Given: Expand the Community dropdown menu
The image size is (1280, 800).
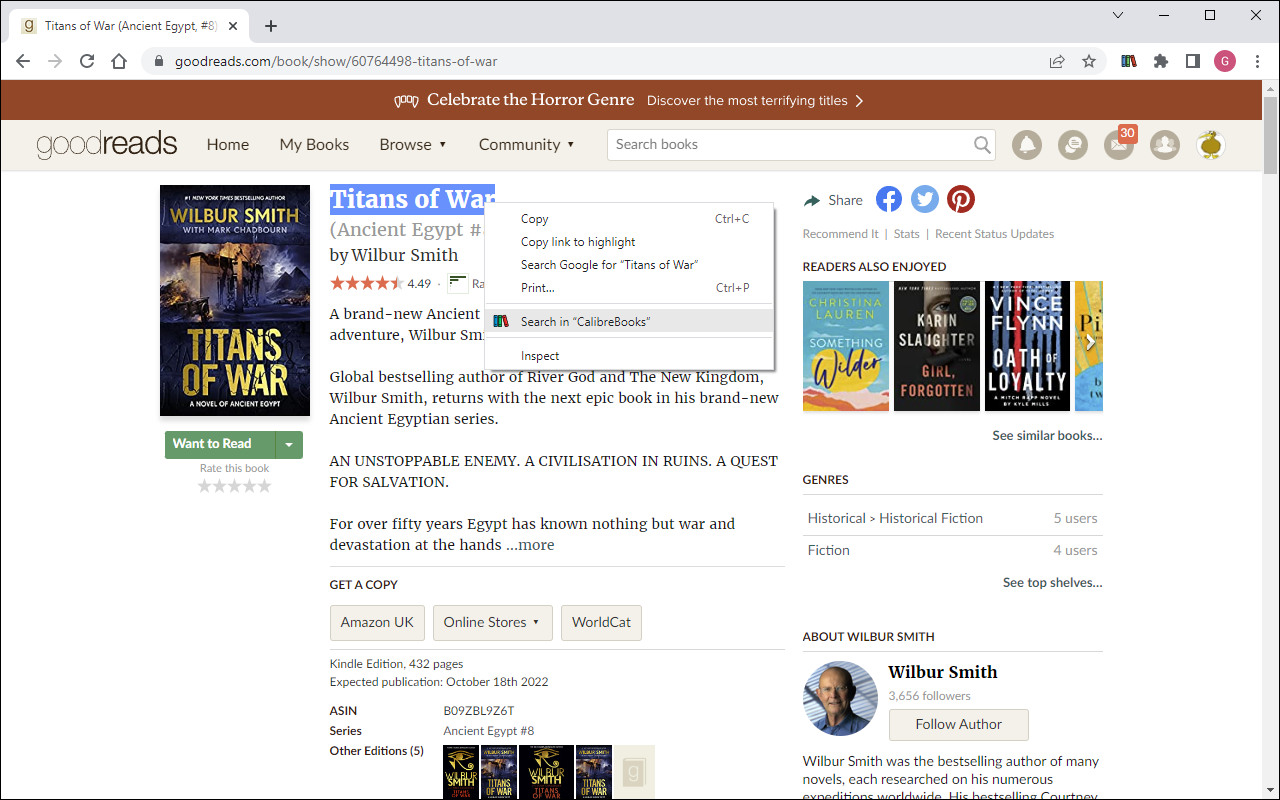Looking at the screenshot, I should pos(527,145).
